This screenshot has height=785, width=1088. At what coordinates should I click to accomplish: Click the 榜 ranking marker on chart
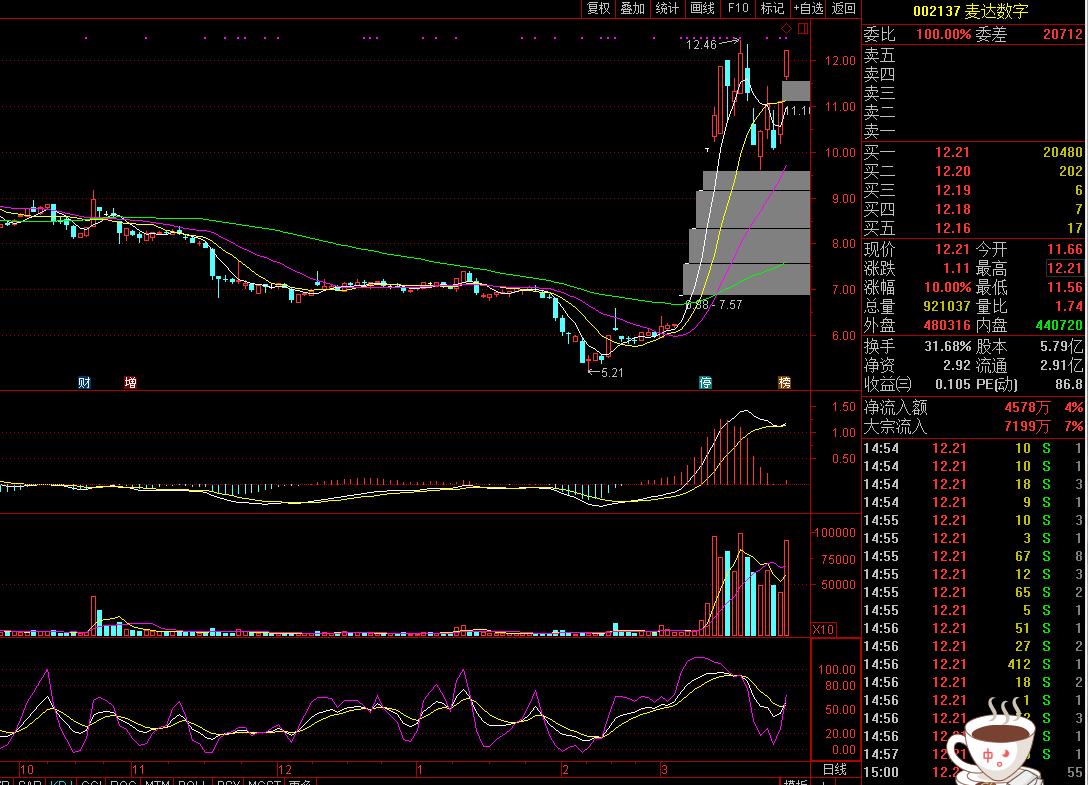785,382
